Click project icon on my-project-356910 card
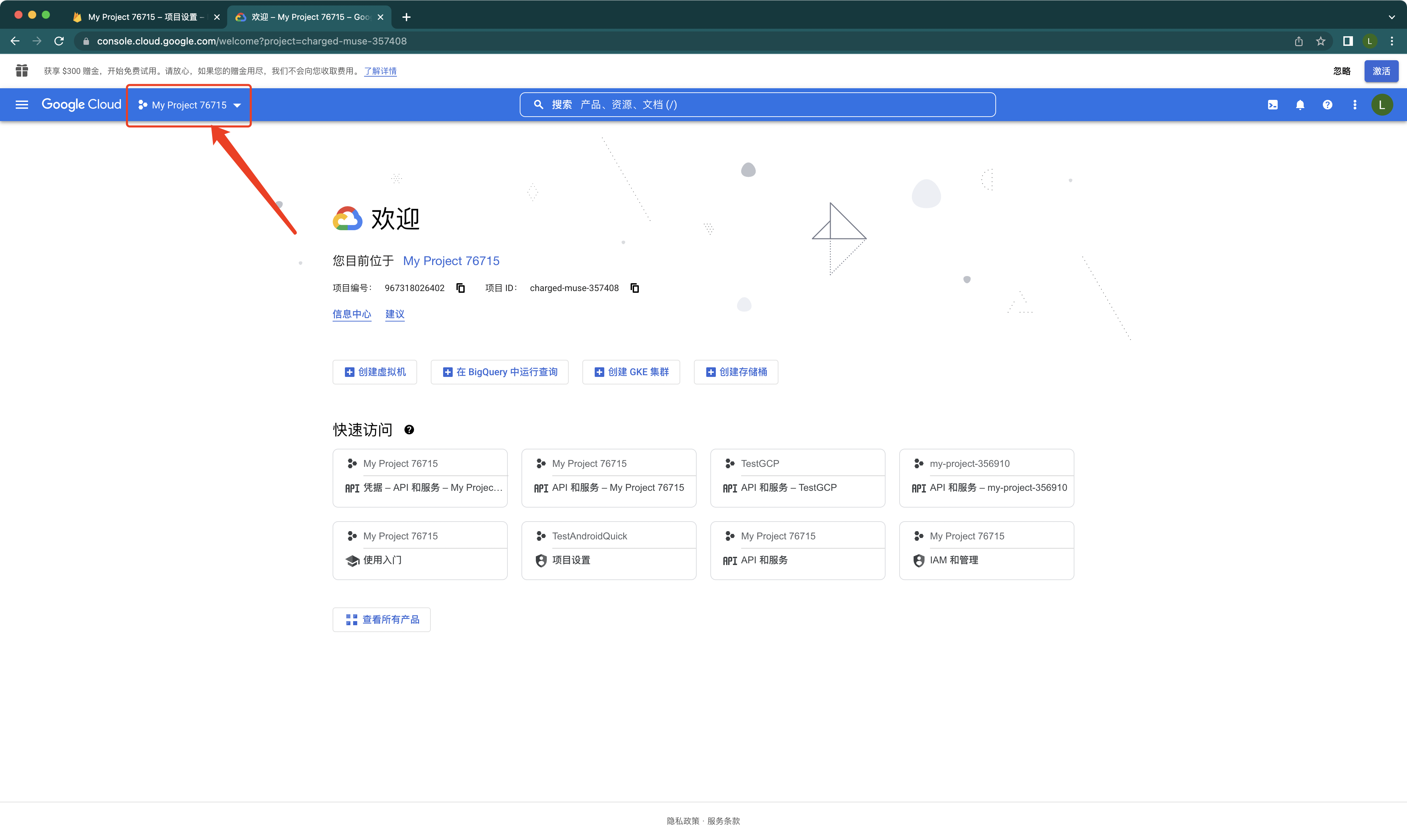This screenshot has height=840, width=1407. coord(918,463)
